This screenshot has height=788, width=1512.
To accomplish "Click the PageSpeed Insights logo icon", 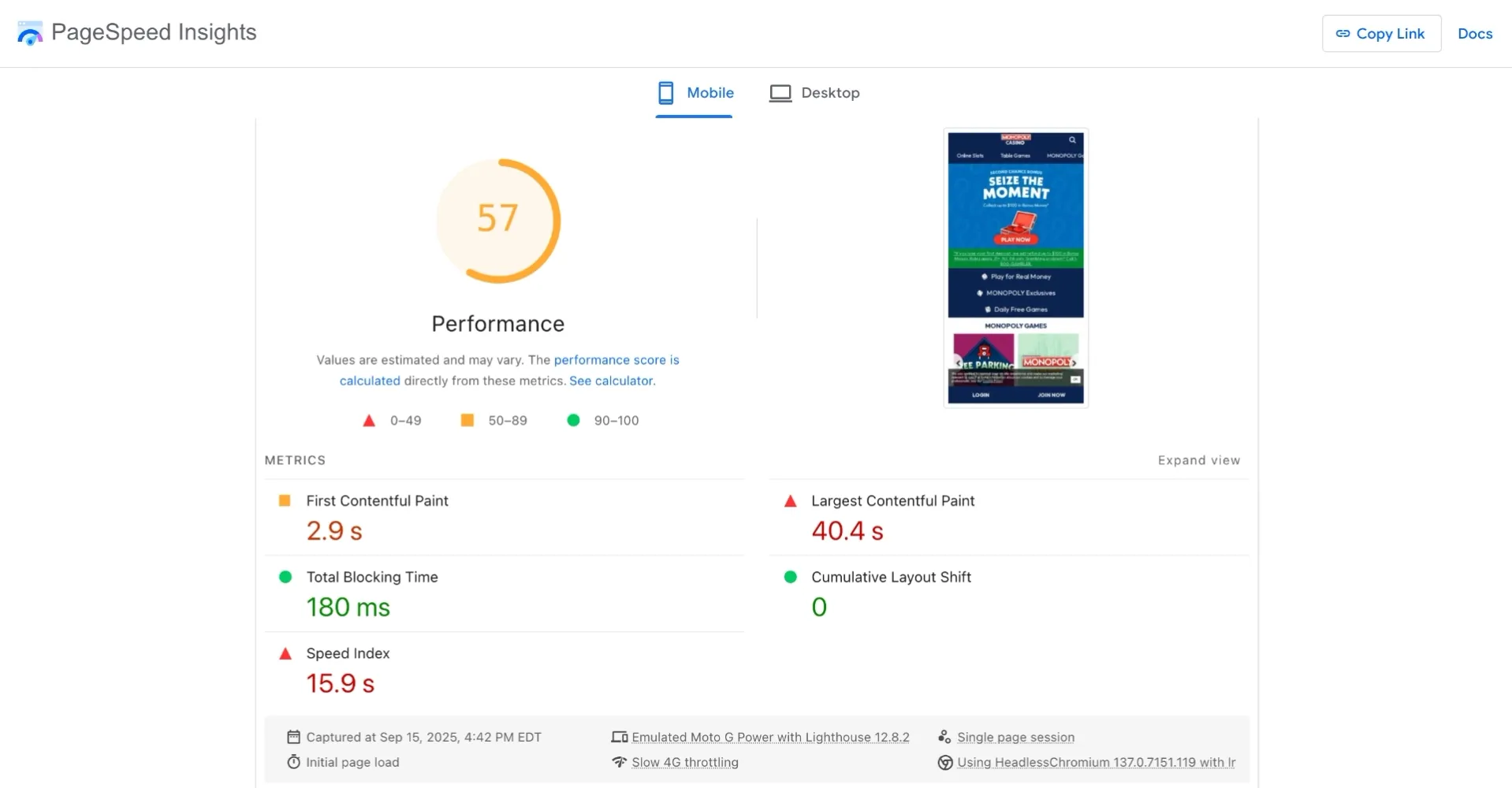I will point(30,33).
